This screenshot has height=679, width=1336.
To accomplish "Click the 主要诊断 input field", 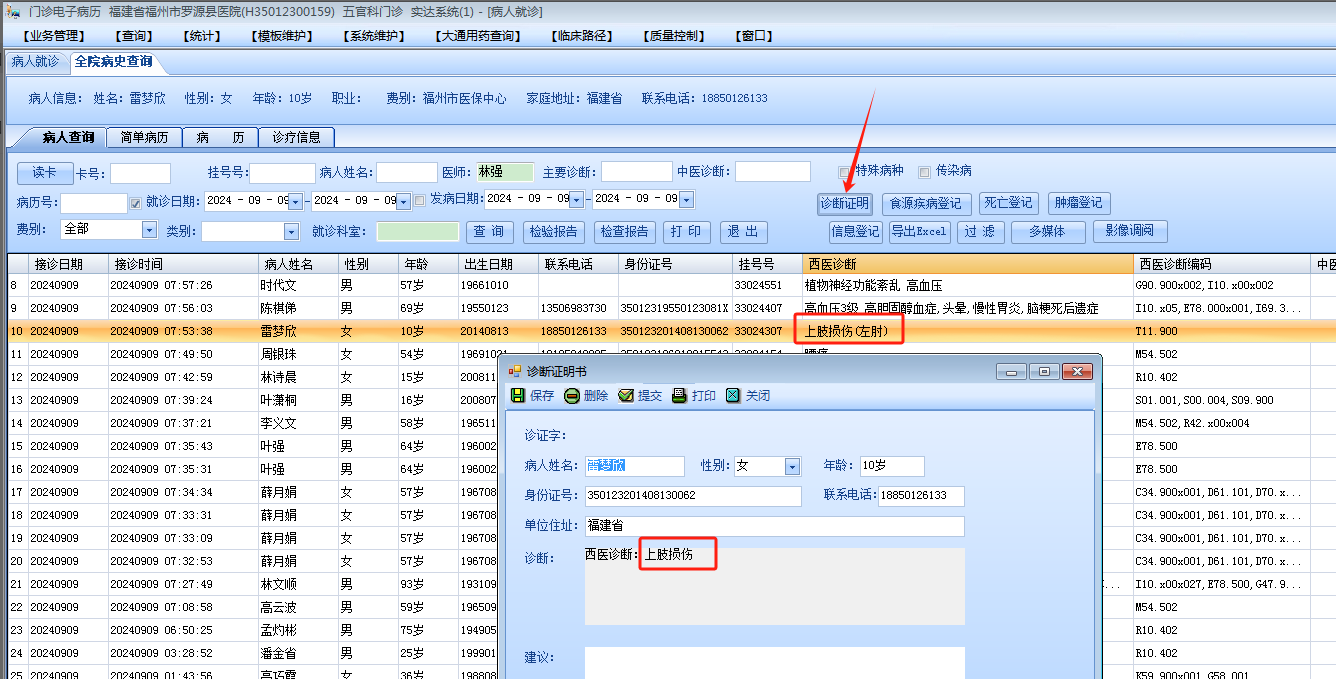I will 636,172.
